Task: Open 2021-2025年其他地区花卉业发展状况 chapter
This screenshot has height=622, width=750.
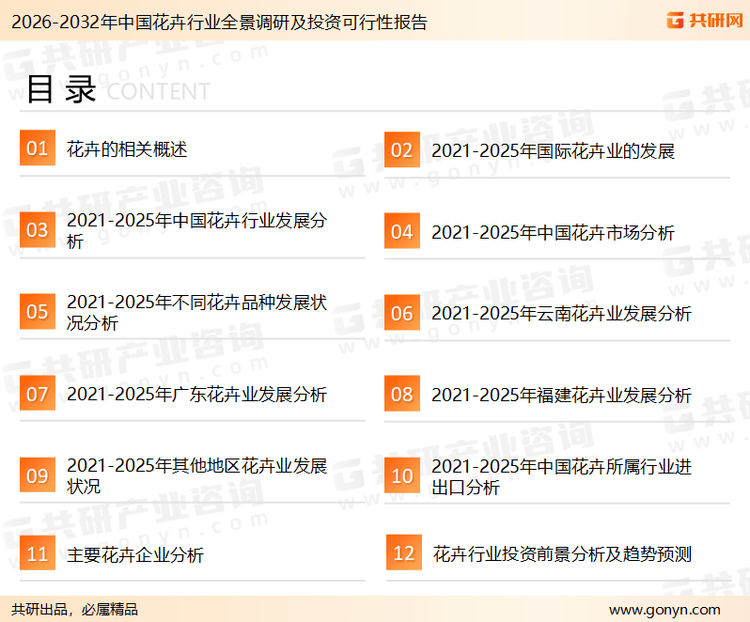Action: [196, 476]
